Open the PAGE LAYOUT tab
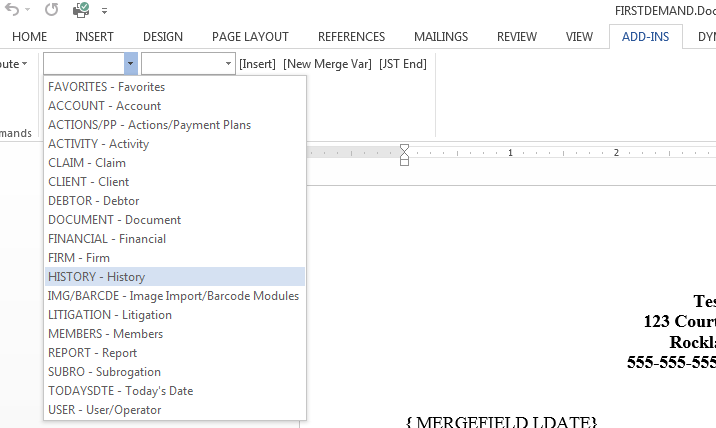716x428 pixels. (250, 37)
